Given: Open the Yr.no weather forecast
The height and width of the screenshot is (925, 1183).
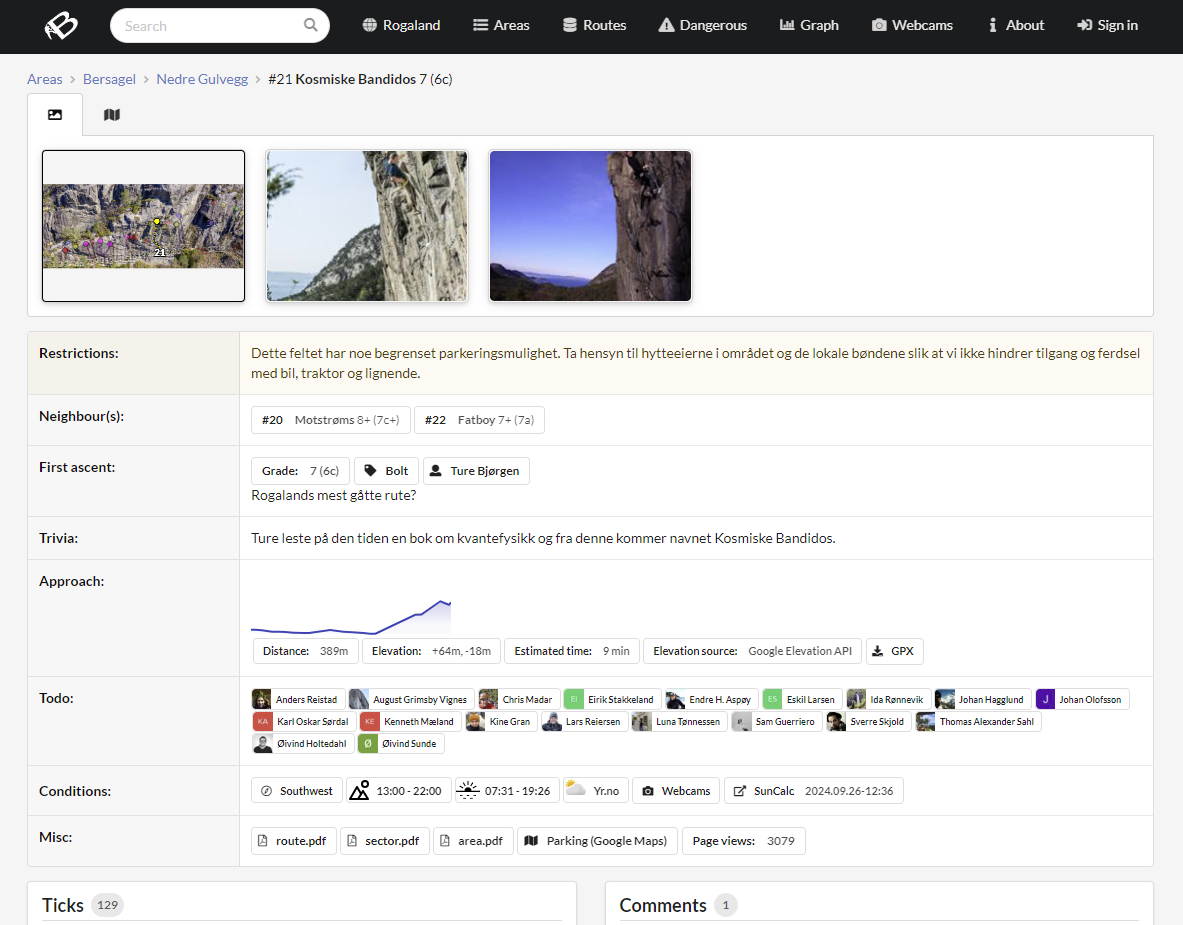Looking at the screenshot, I should 594,791.
